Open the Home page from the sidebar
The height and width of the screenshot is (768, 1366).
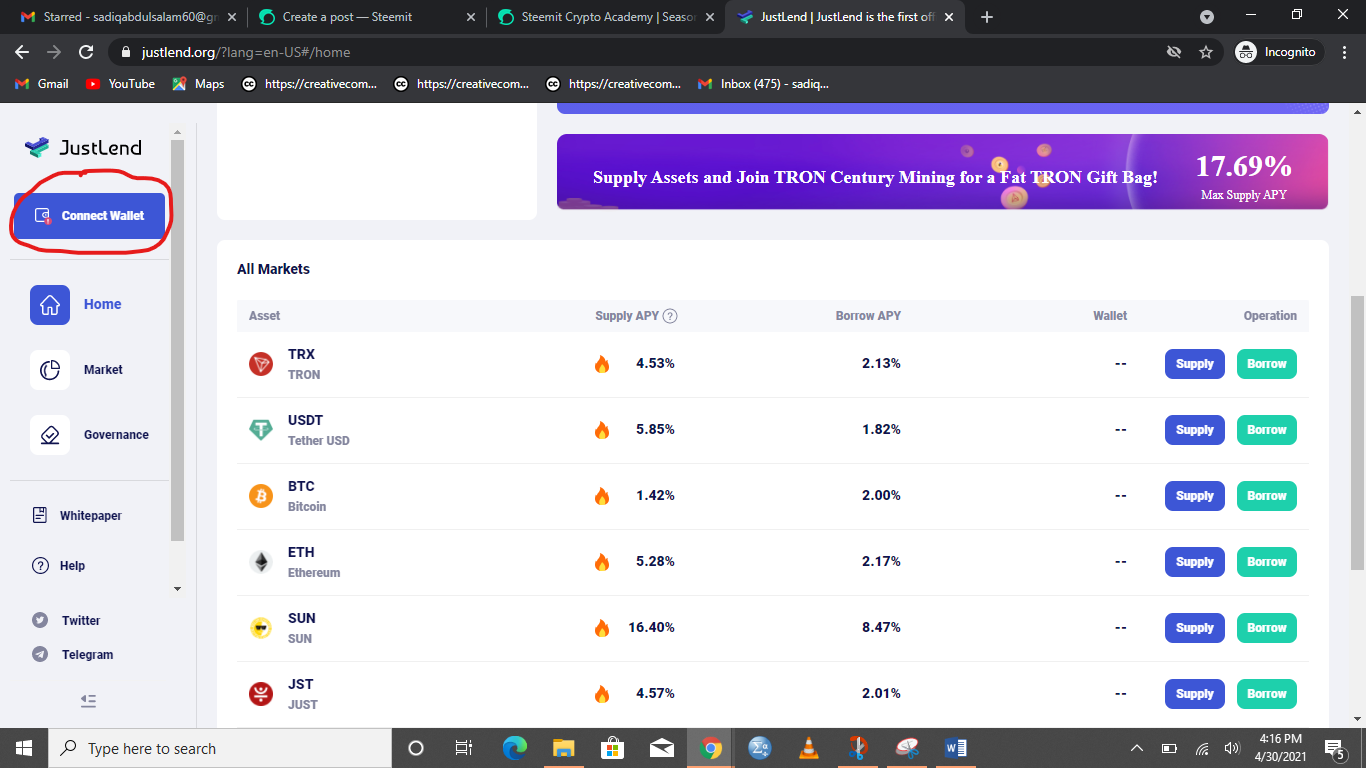pos(76,305)
